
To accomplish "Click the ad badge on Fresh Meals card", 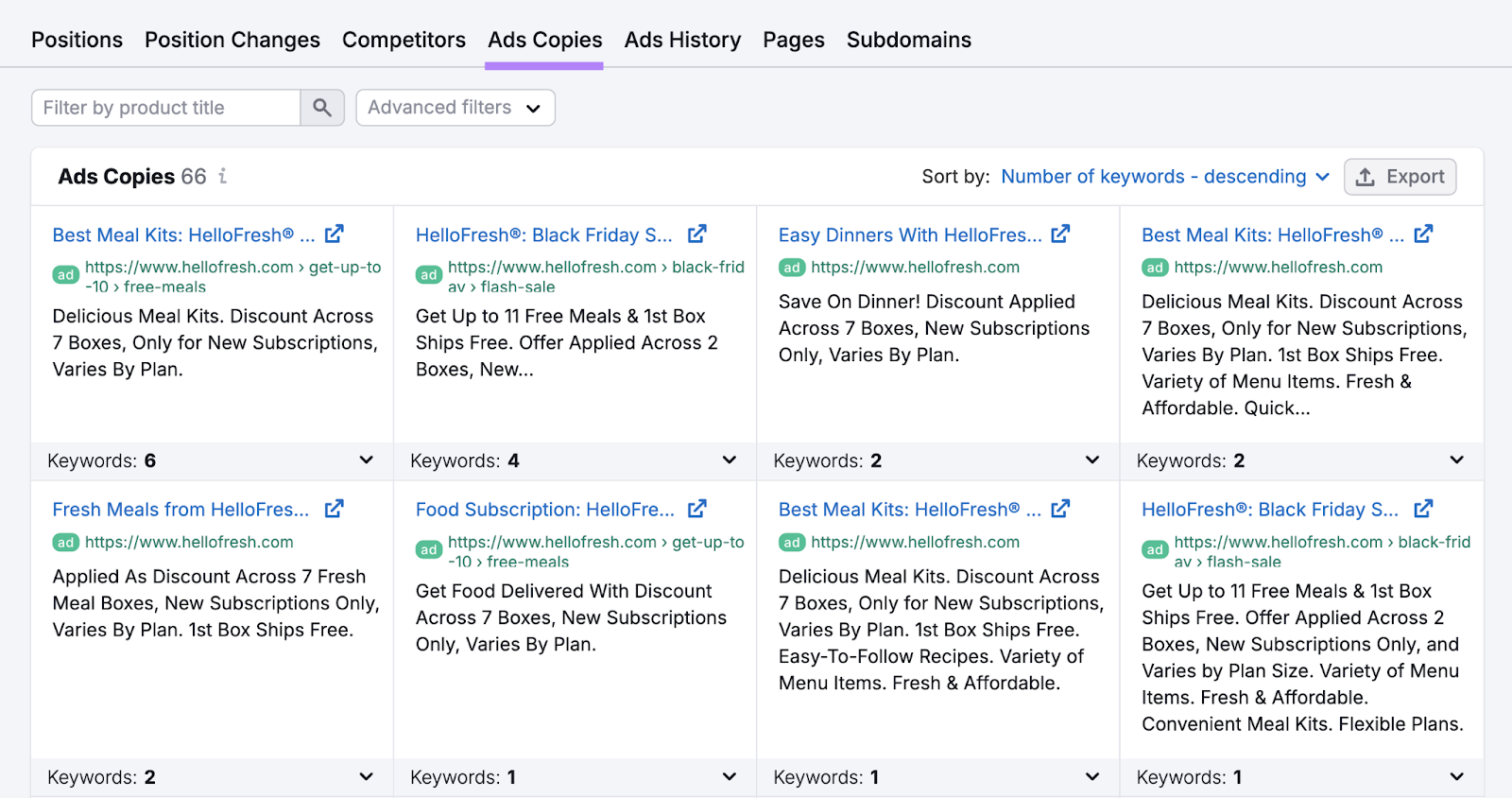I will [65, 543].
